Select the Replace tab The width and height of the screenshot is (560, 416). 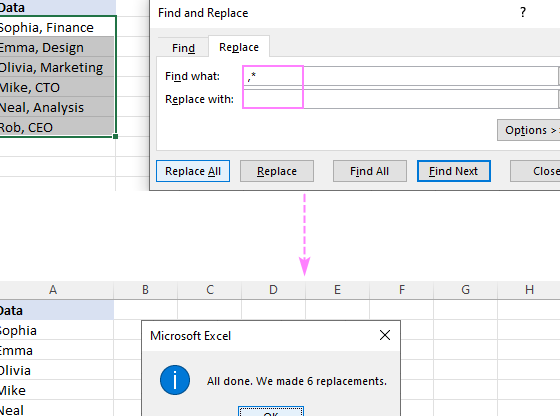(239, 47)
